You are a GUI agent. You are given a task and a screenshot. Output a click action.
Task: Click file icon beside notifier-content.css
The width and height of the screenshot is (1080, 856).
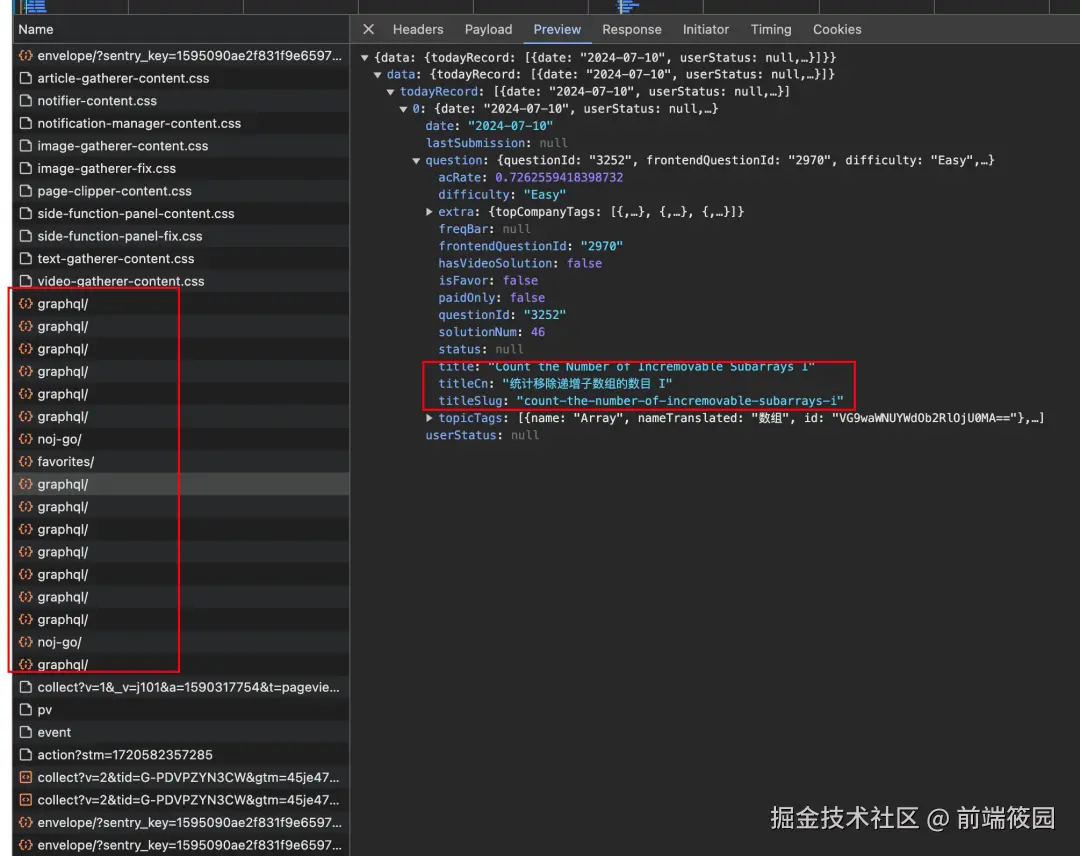click(25, 101)
